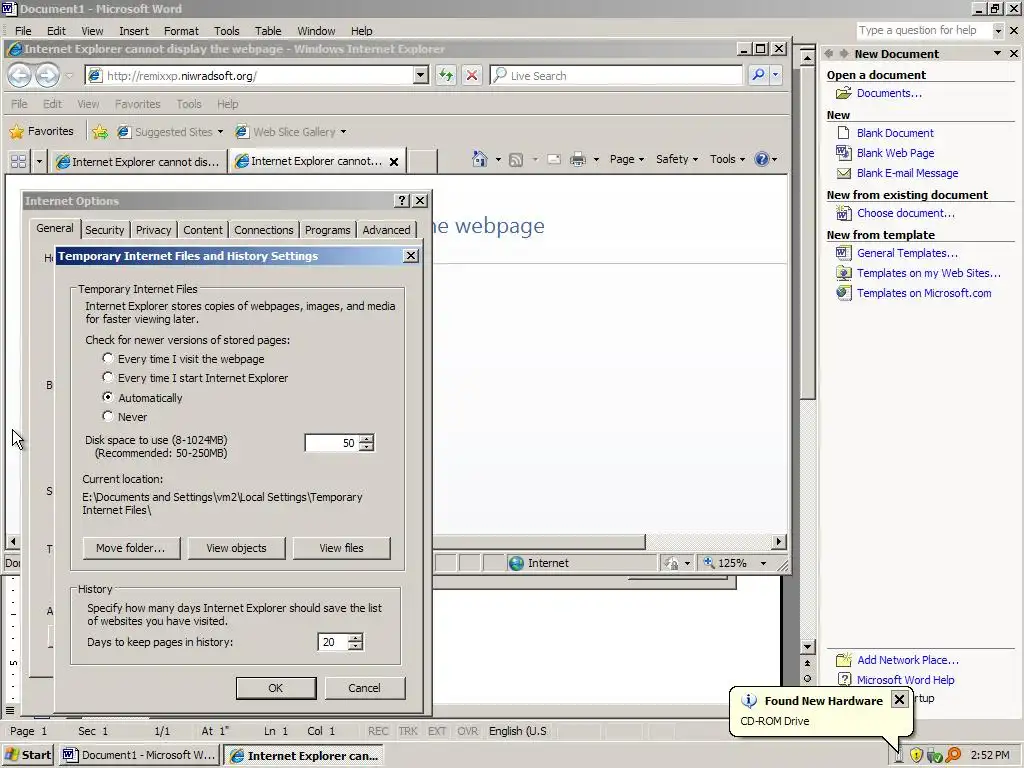Expand Web Slice Gallery dropdown

tap(344, 132)
